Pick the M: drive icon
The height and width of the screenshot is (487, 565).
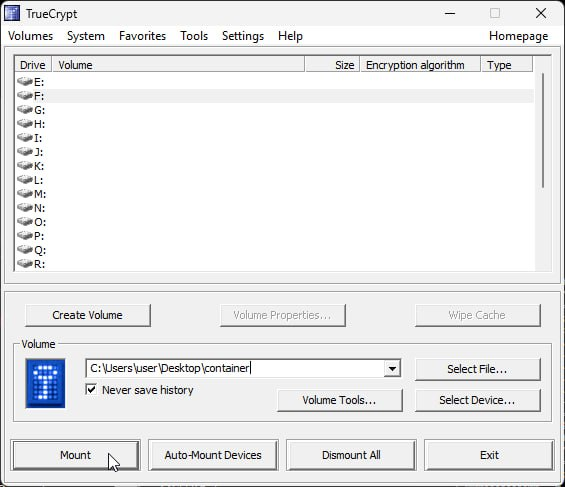tap(25, 193)
